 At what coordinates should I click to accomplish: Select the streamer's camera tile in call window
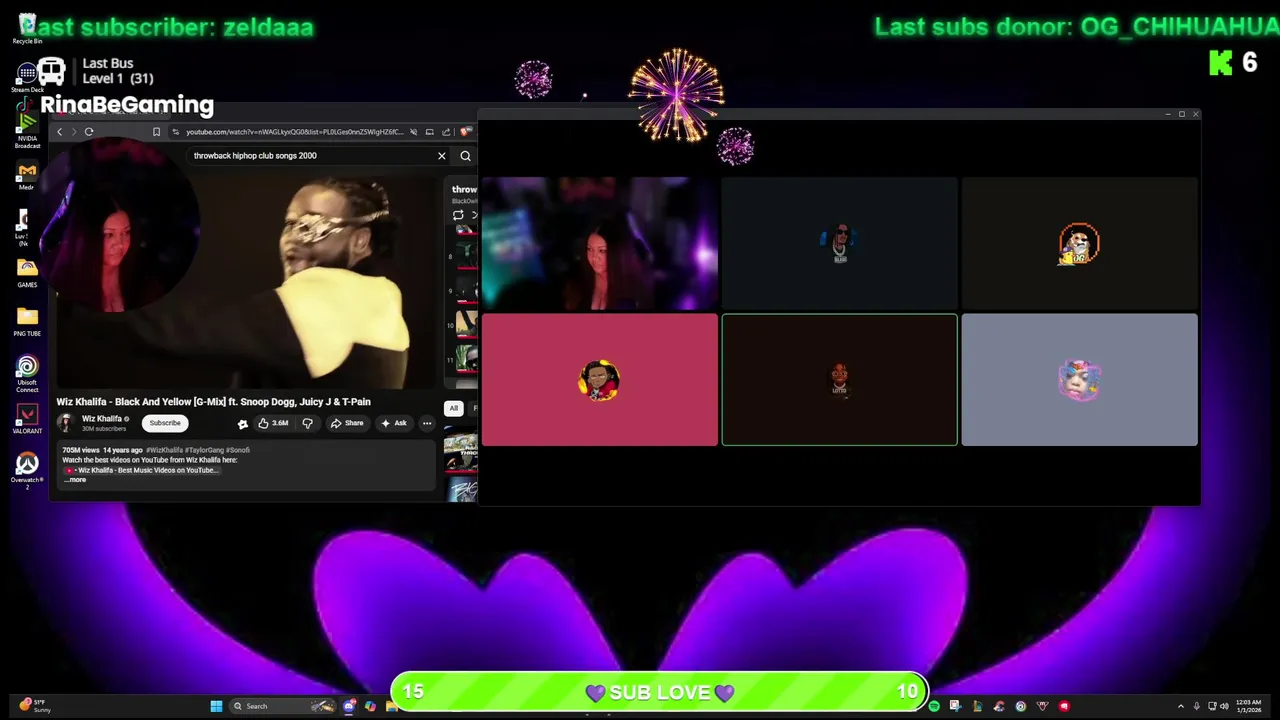coord(599,243)
